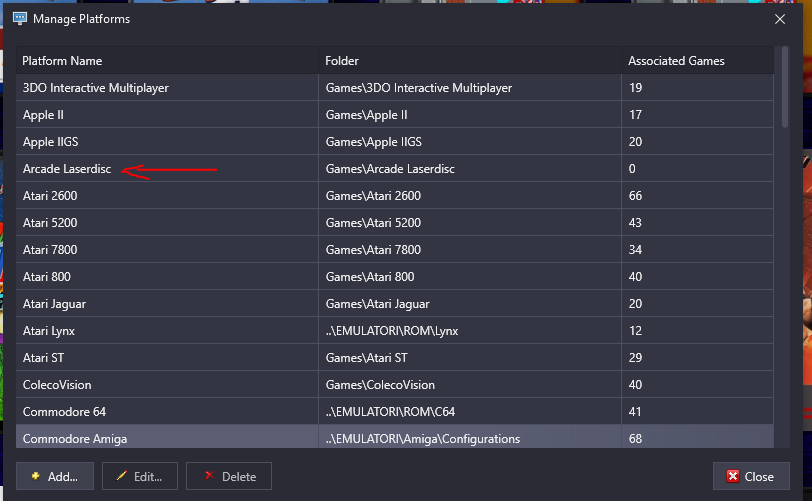Select the Atari 5200 platform

pos(50,223)
